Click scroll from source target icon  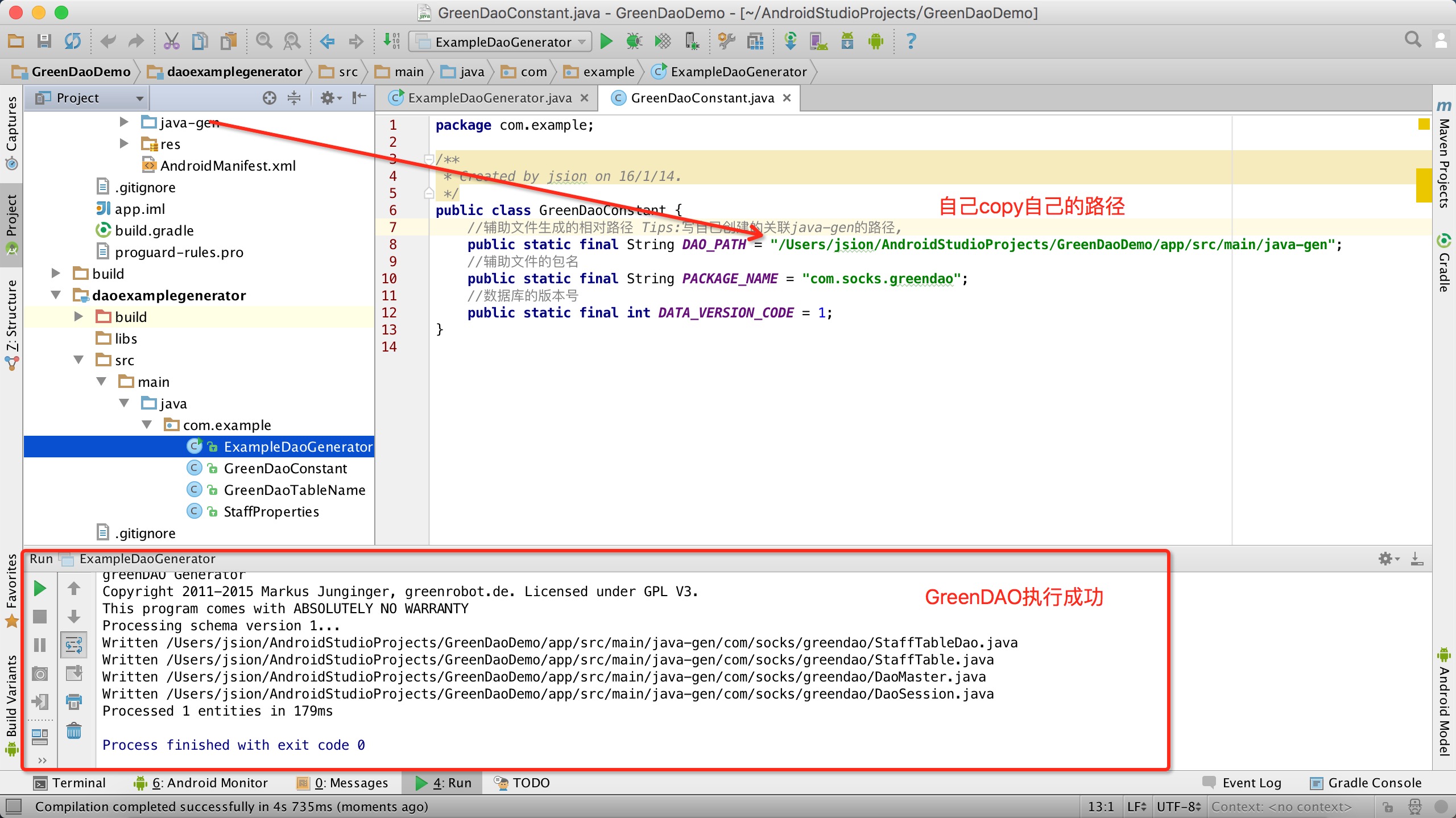(x=270, y=98)
